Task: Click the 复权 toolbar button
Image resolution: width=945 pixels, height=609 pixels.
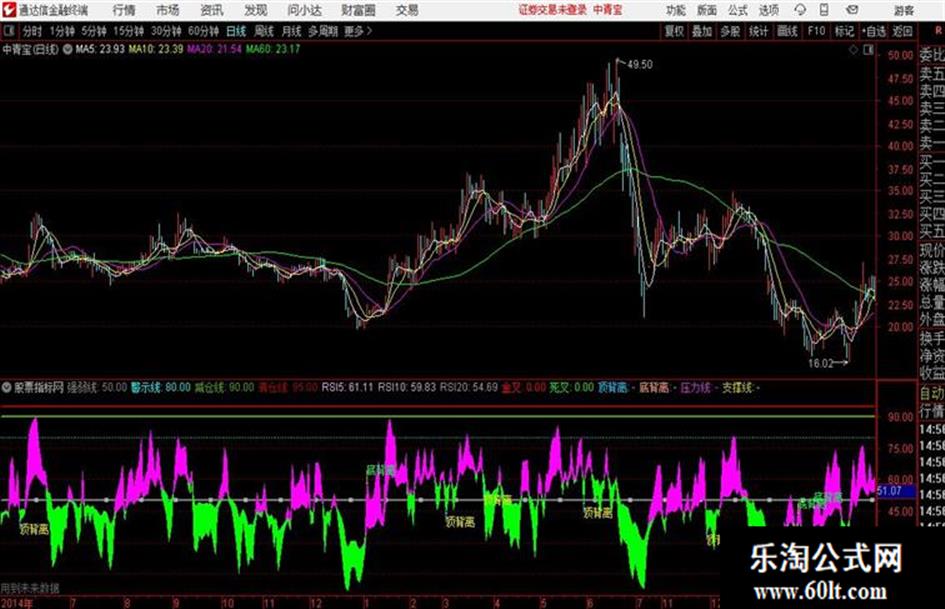Action: [674, 31]
